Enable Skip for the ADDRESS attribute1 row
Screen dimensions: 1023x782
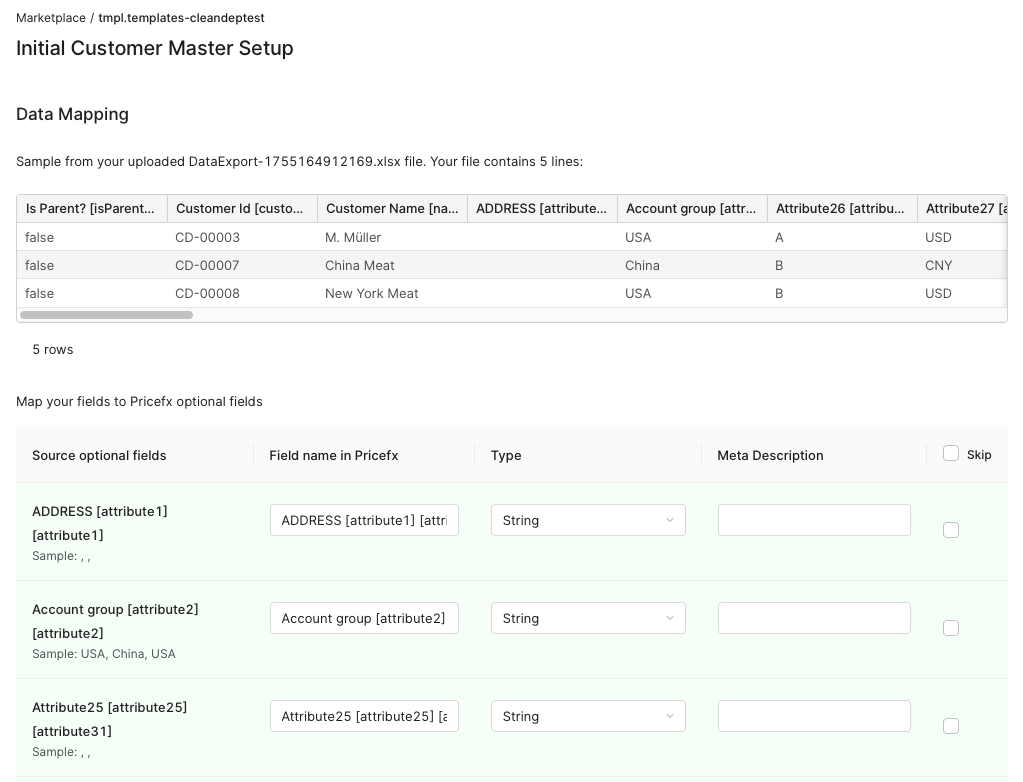coord(951,530)
